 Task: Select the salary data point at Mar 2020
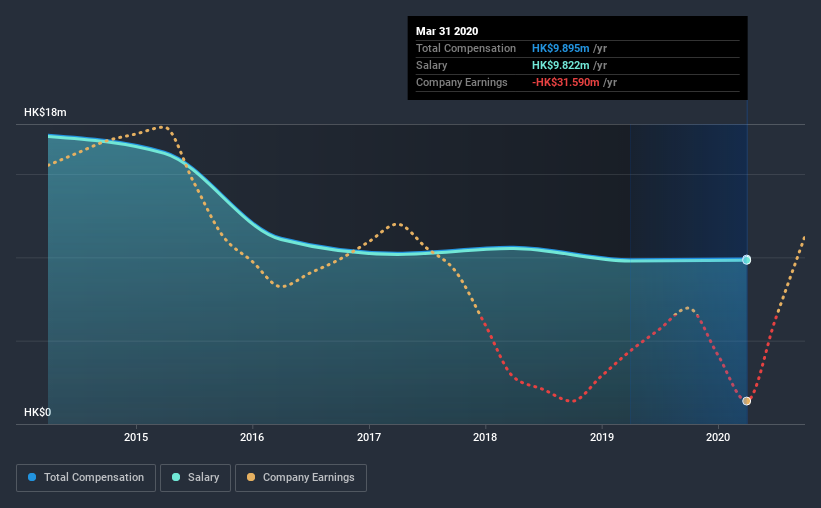click(x=747, y=260)
